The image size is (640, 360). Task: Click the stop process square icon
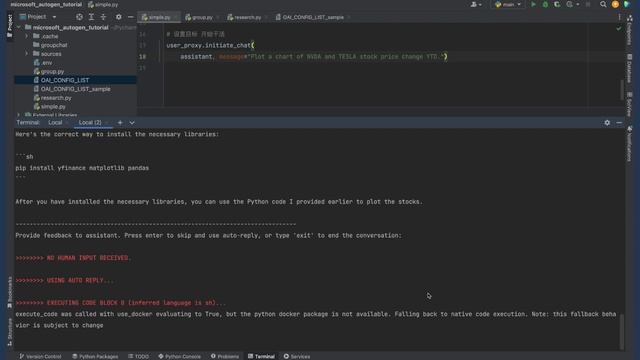click(x=588, y=4)
